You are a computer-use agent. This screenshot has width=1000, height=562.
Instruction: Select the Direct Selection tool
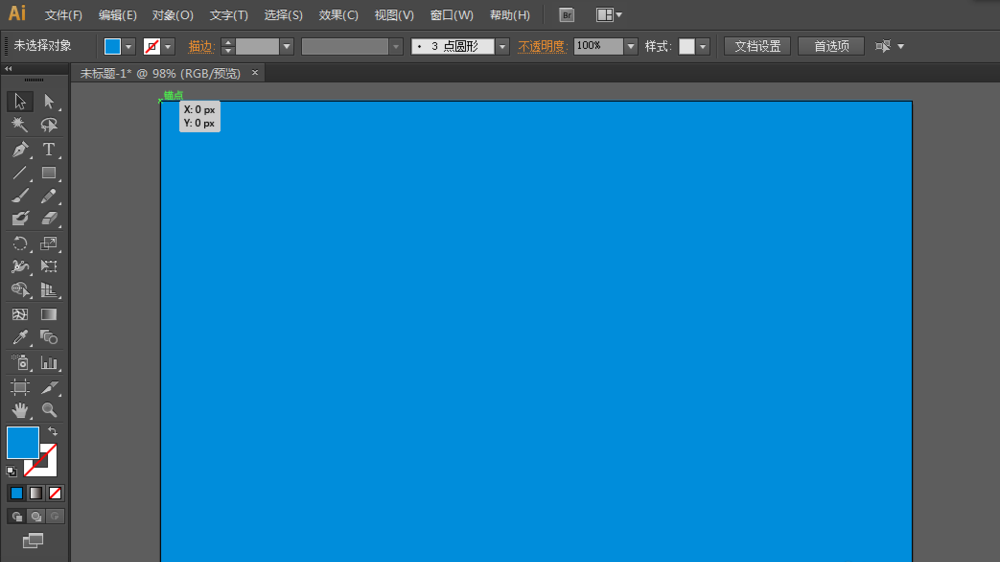coord(49,101)
